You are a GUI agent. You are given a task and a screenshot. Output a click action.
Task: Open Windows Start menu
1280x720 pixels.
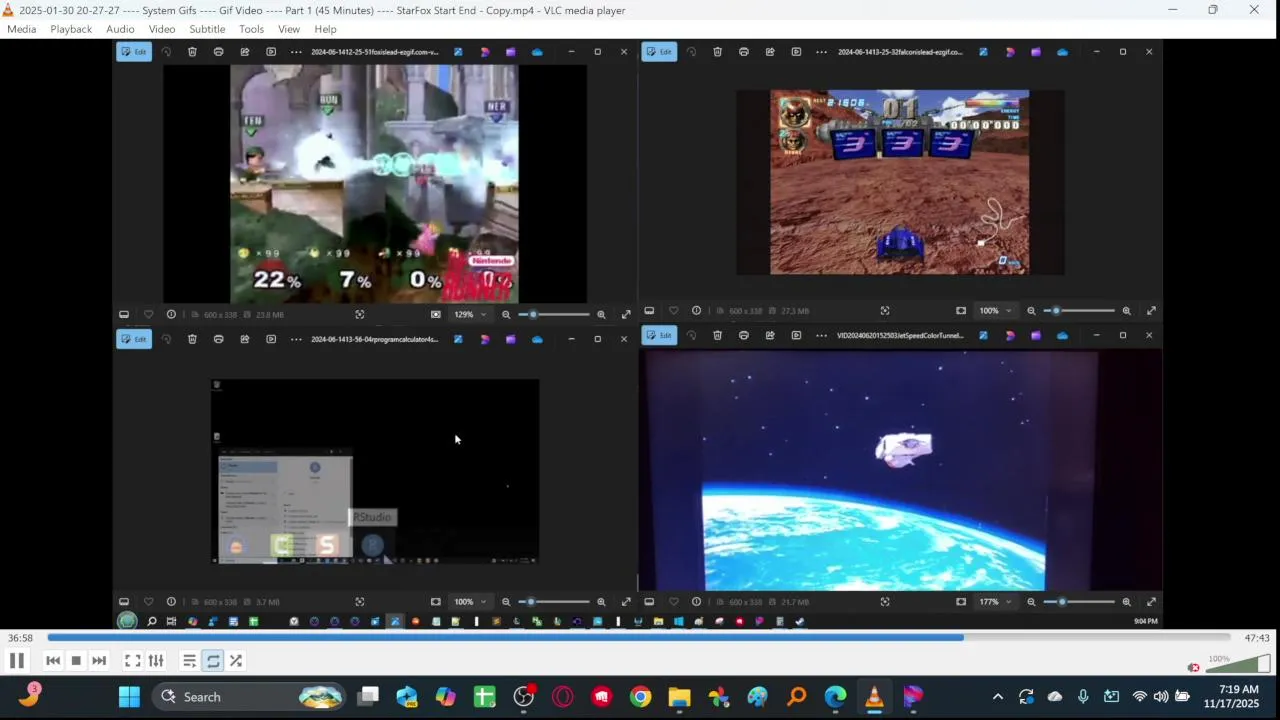(x=129, y=697)
